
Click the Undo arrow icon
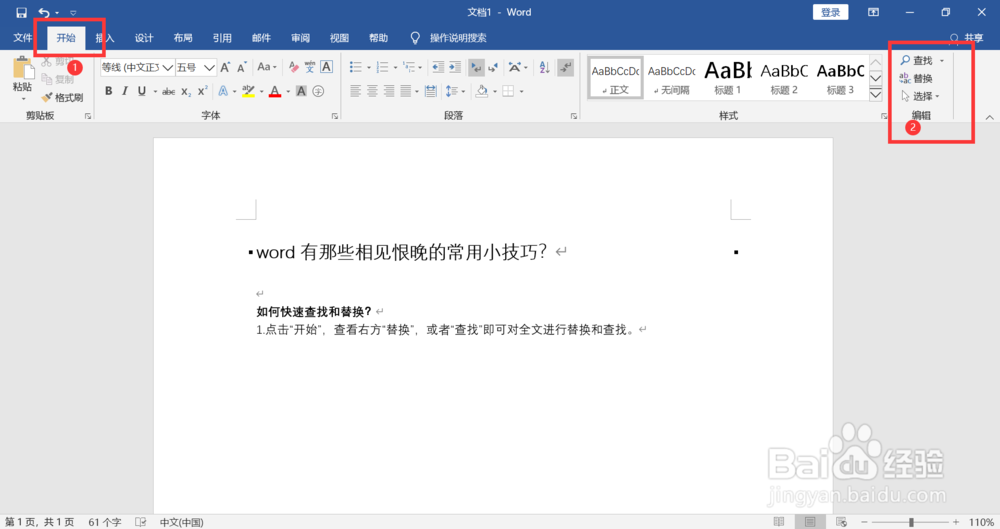click(44, 12)
